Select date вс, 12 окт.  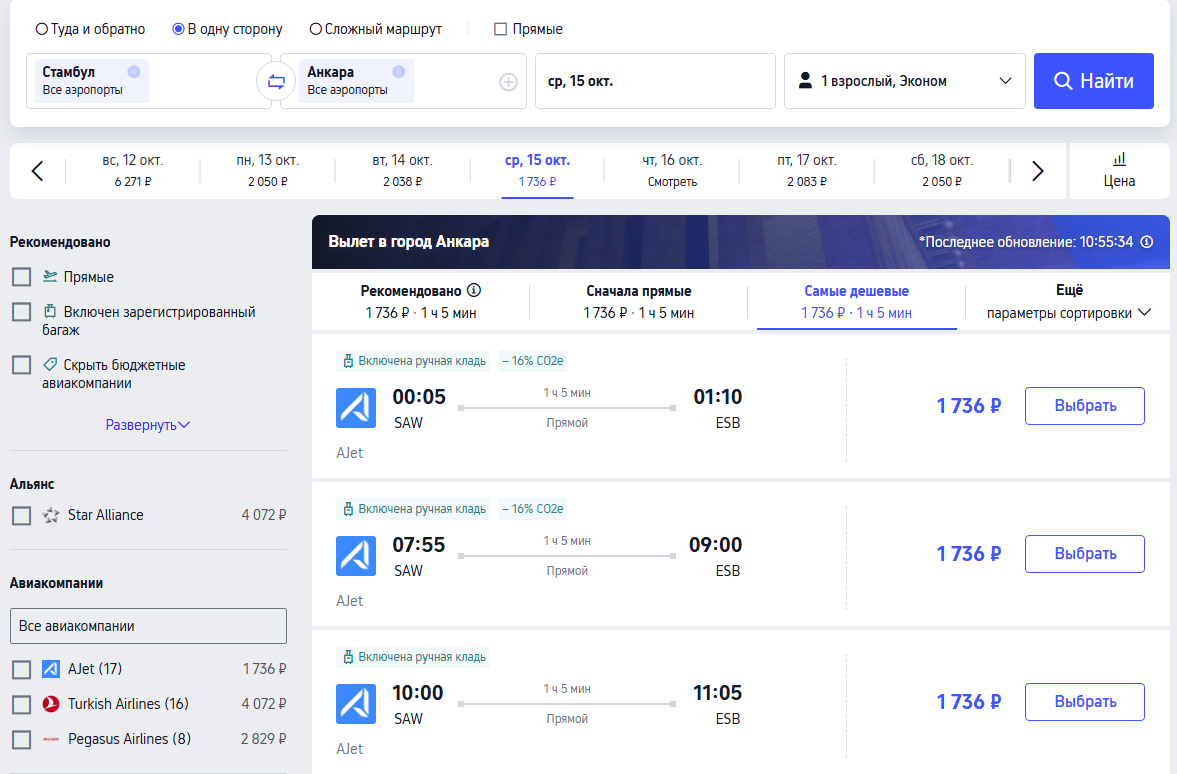click(x=133, y=170)
